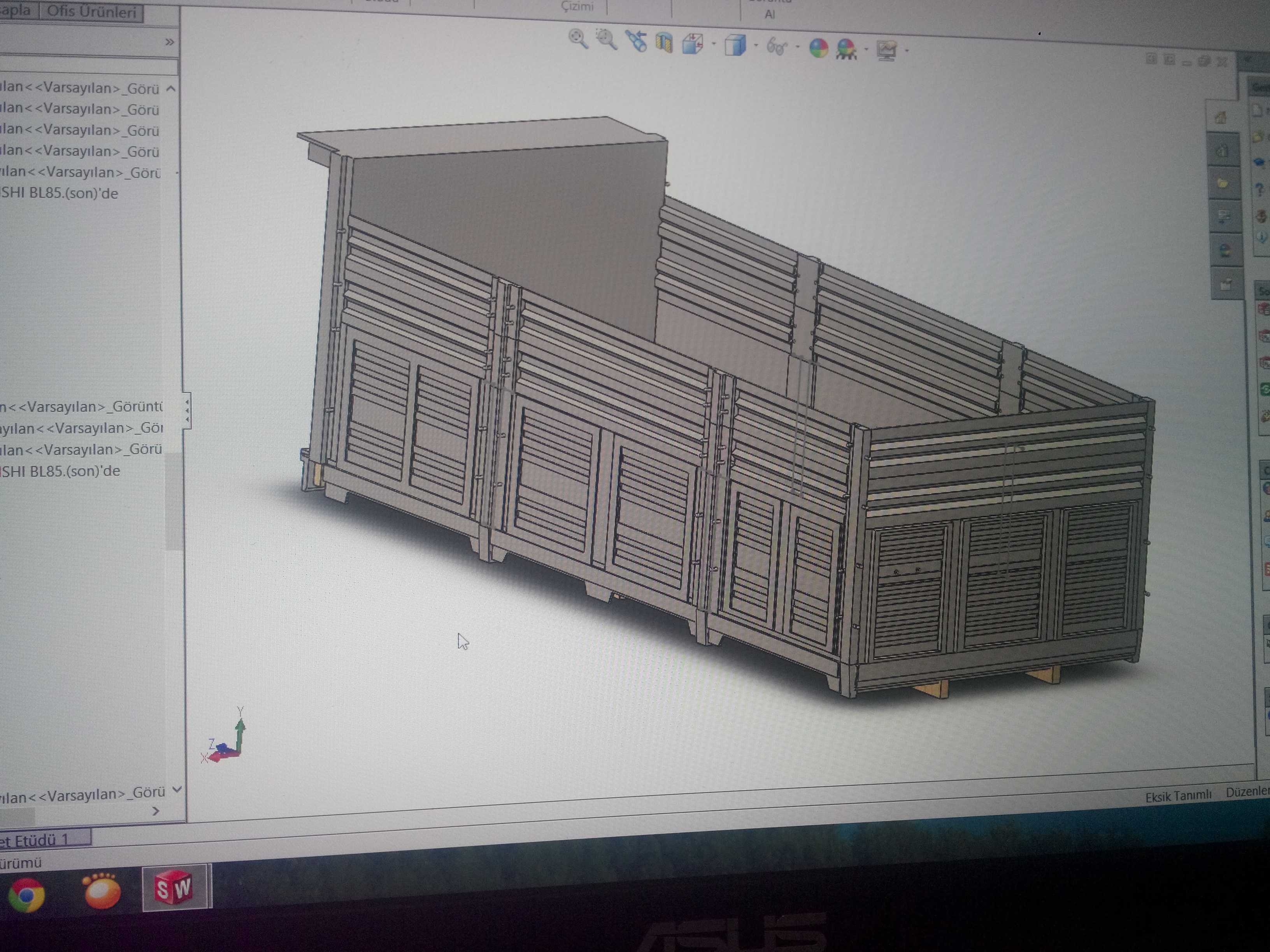The image size is (1270, 952).
Task: Open the Appearances task pane tab
Action: [1224, 250]
